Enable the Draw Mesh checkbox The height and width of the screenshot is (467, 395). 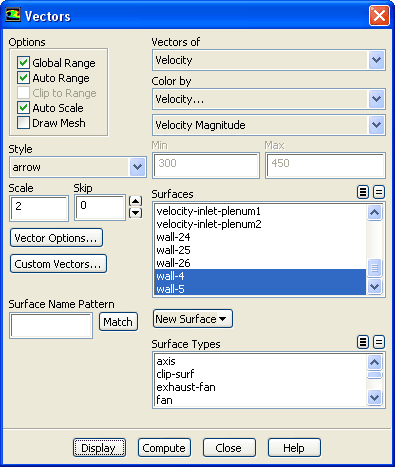tap(23, 123)
